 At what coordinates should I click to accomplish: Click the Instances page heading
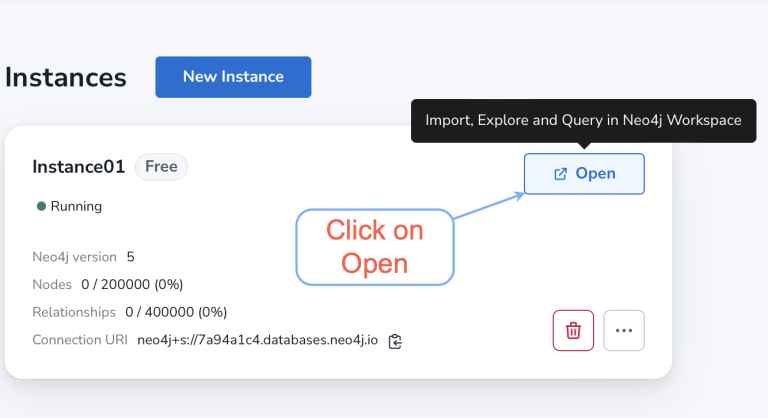65,78
